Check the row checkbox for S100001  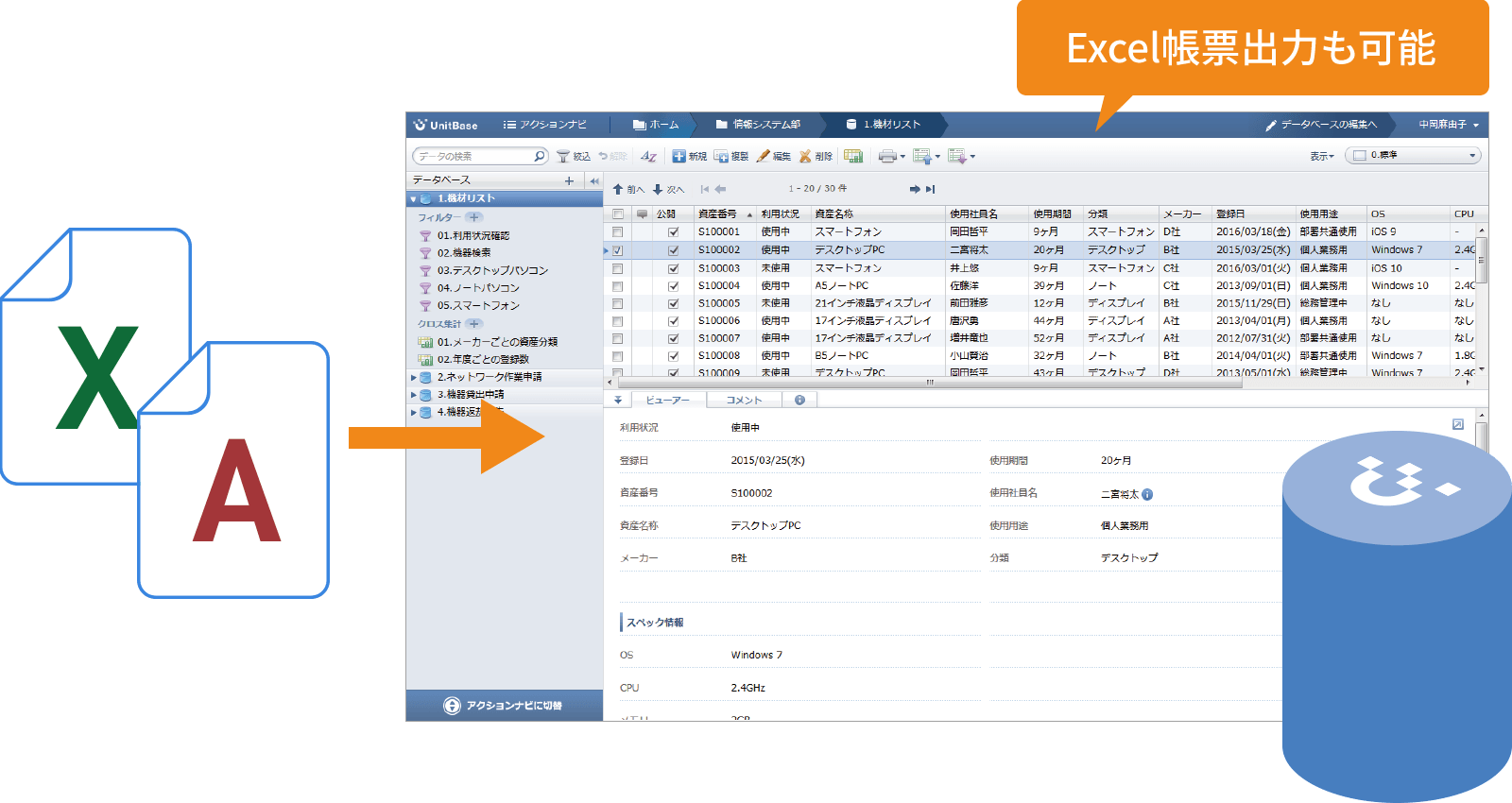tap(618, 232)
